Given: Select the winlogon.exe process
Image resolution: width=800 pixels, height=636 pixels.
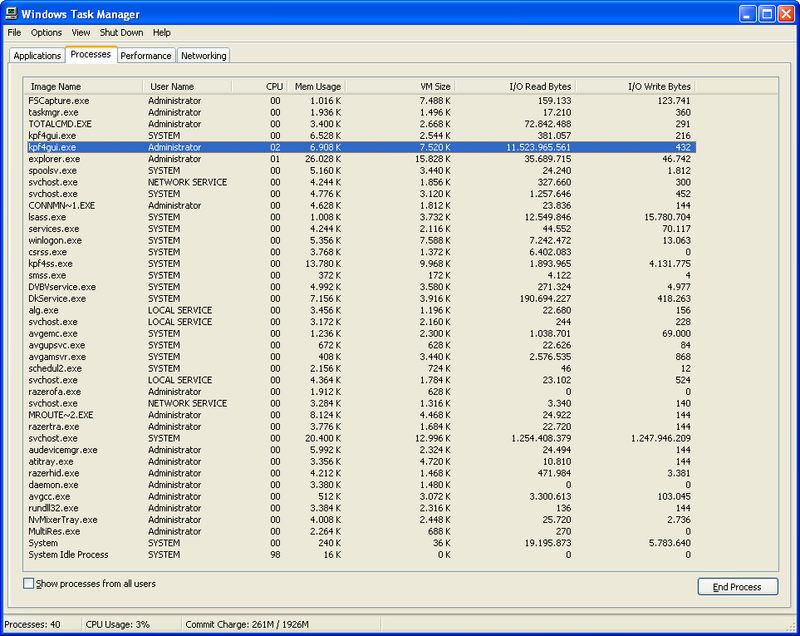Looking at the screenshot, I should point(361,241).
